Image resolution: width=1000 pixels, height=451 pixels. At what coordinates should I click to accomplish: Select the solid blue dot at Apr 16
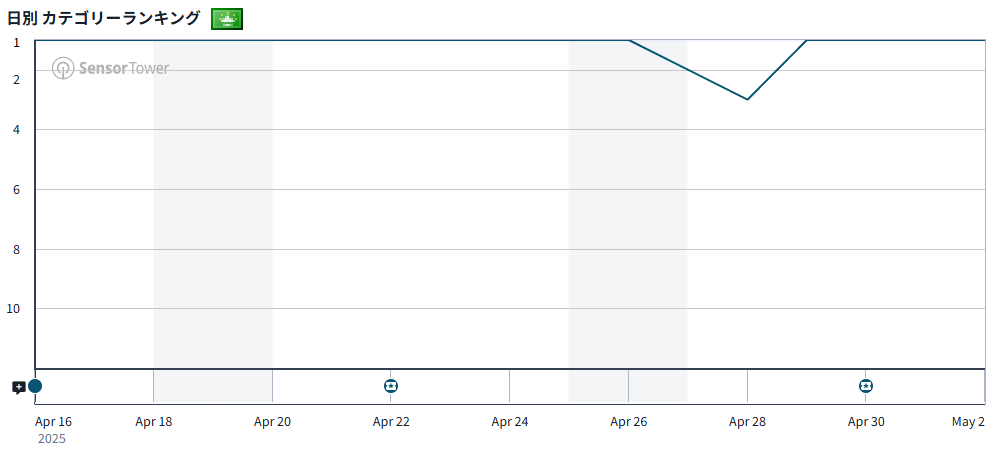(35, 386)
